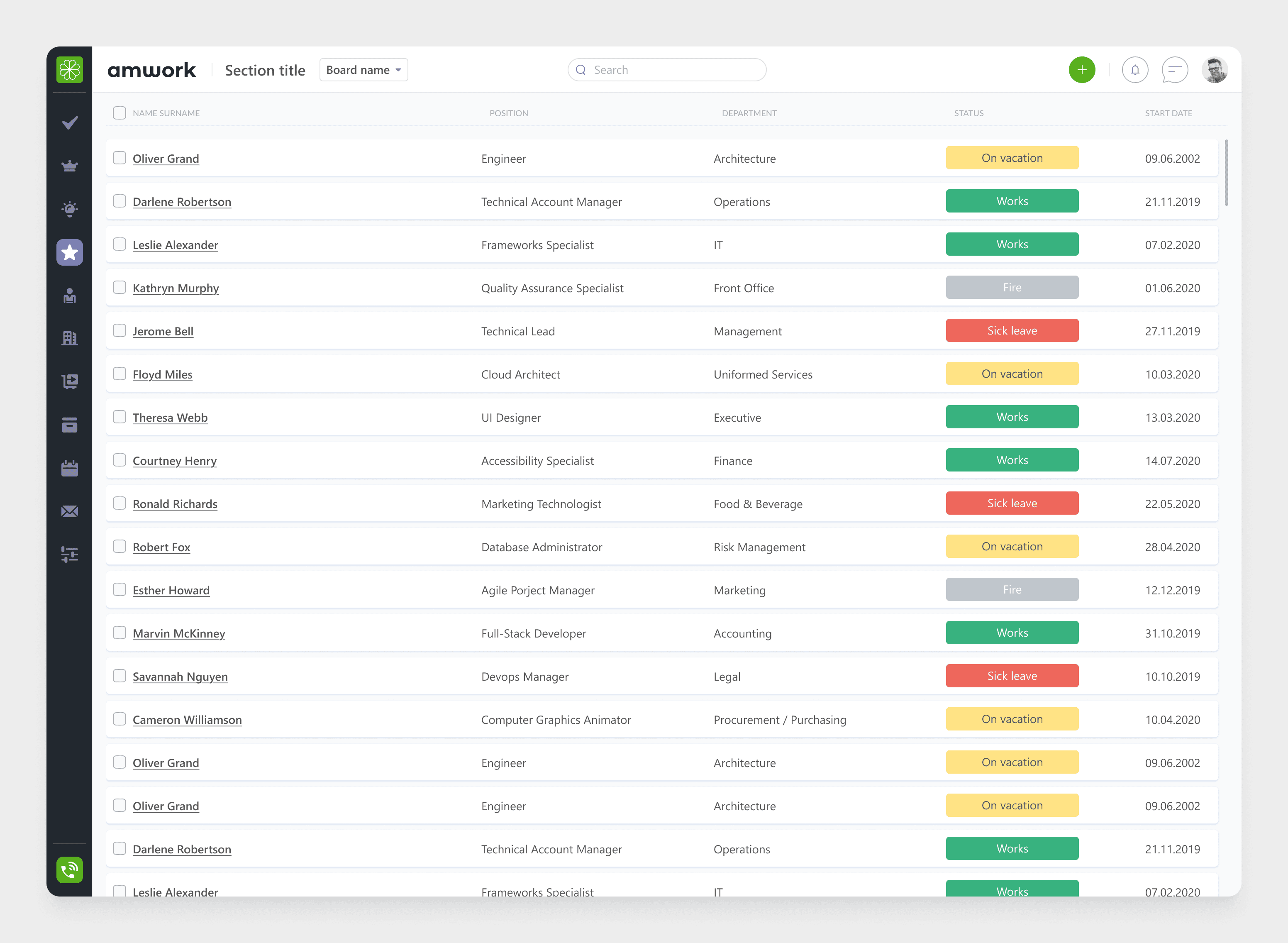Click the calendar icon in sidebar
1288x943 pixels.
click(x=70, y=468)
